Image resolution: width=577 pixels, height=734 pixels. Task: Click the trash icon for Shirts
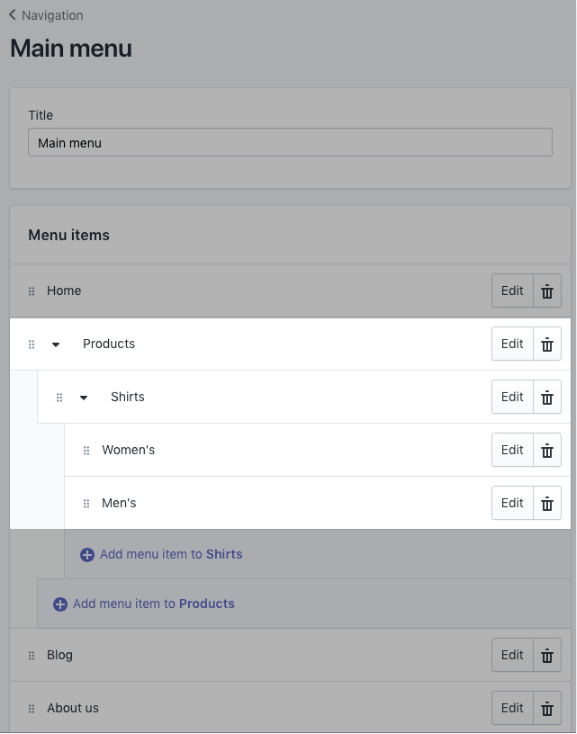tap(547, 397)
